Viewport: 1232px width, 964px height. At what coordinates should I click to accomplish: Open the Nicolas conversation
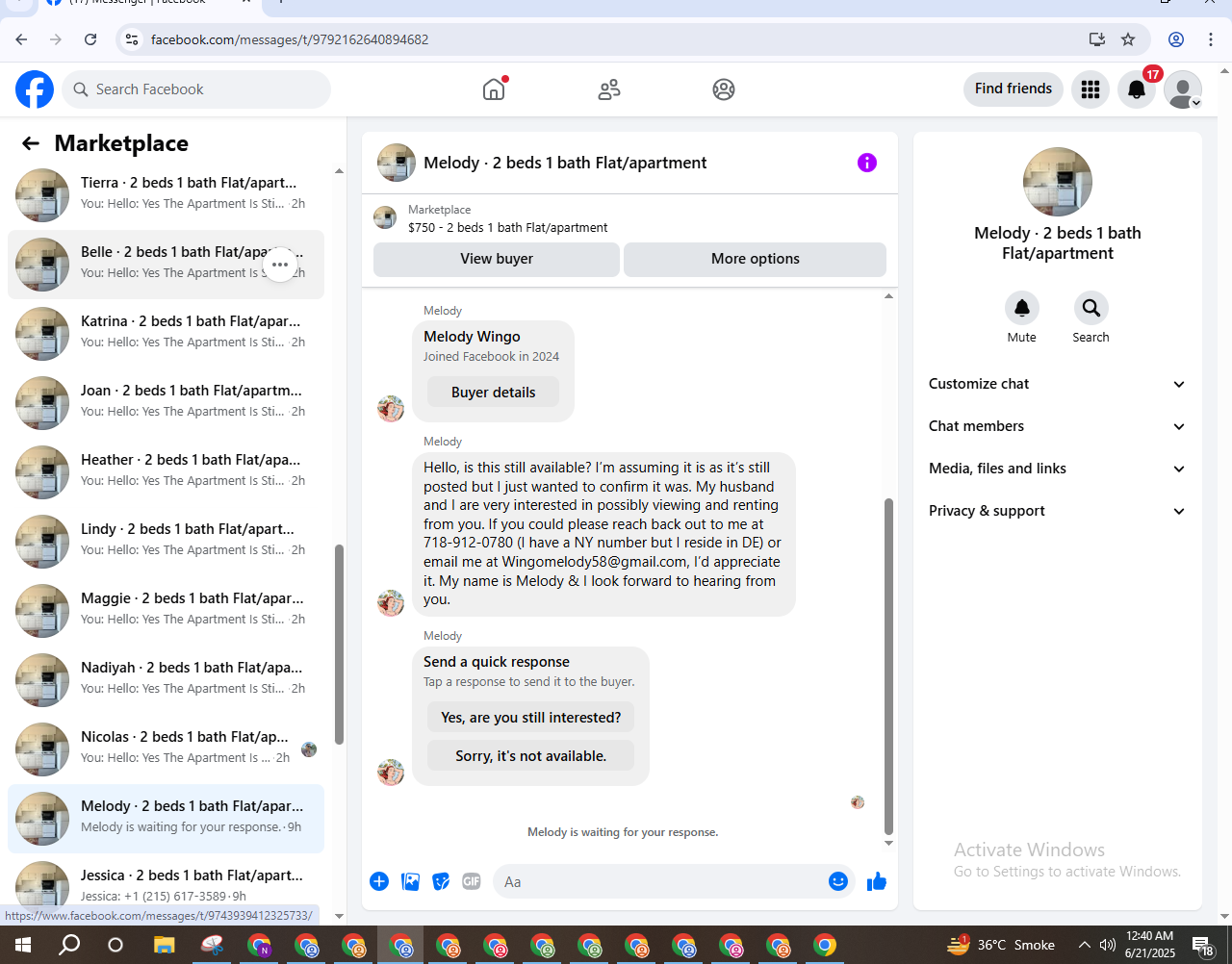[x=166, y=749]
